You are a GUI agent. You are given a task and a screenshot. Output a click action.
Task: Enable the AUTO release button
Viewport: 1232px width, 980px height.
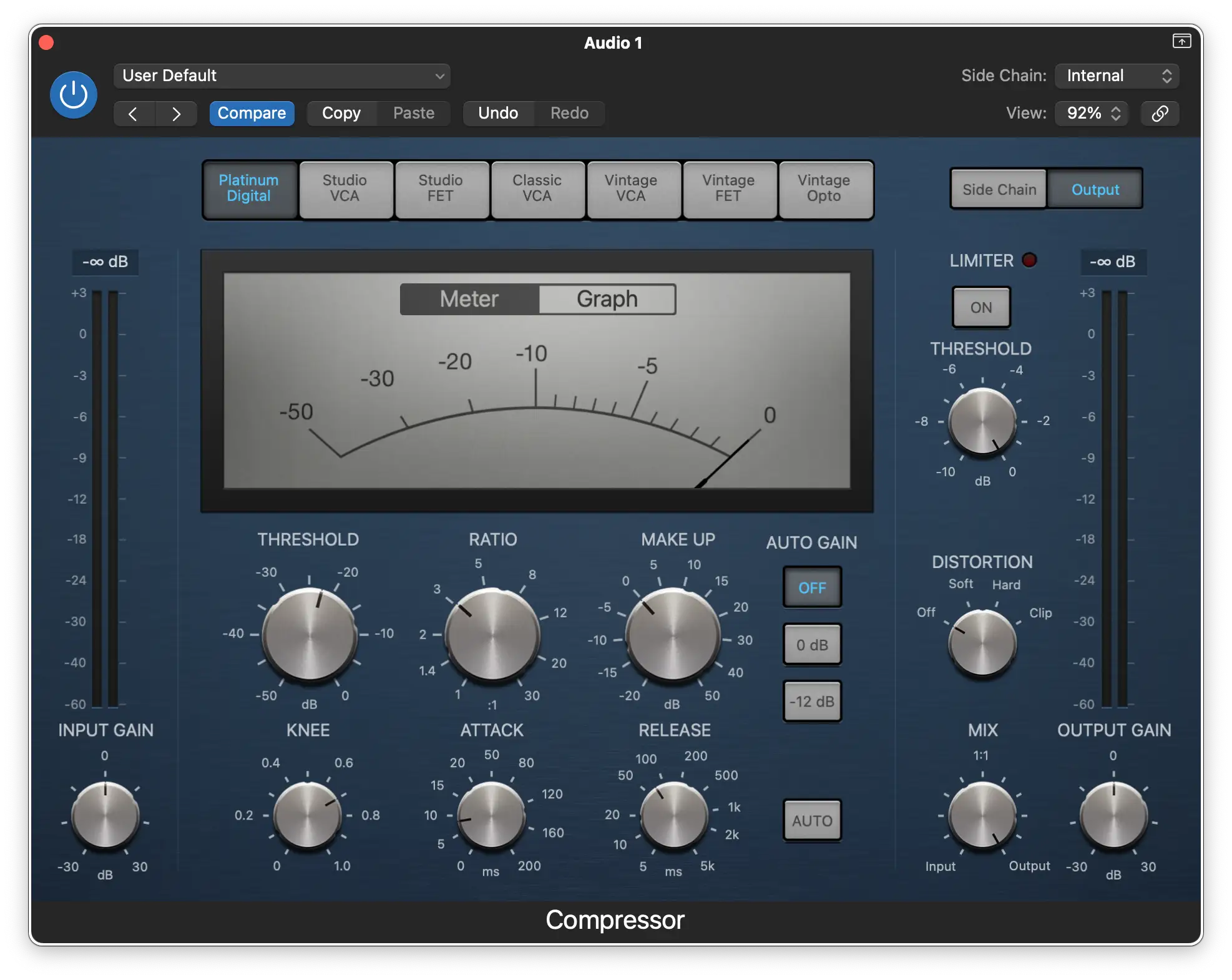812,820
